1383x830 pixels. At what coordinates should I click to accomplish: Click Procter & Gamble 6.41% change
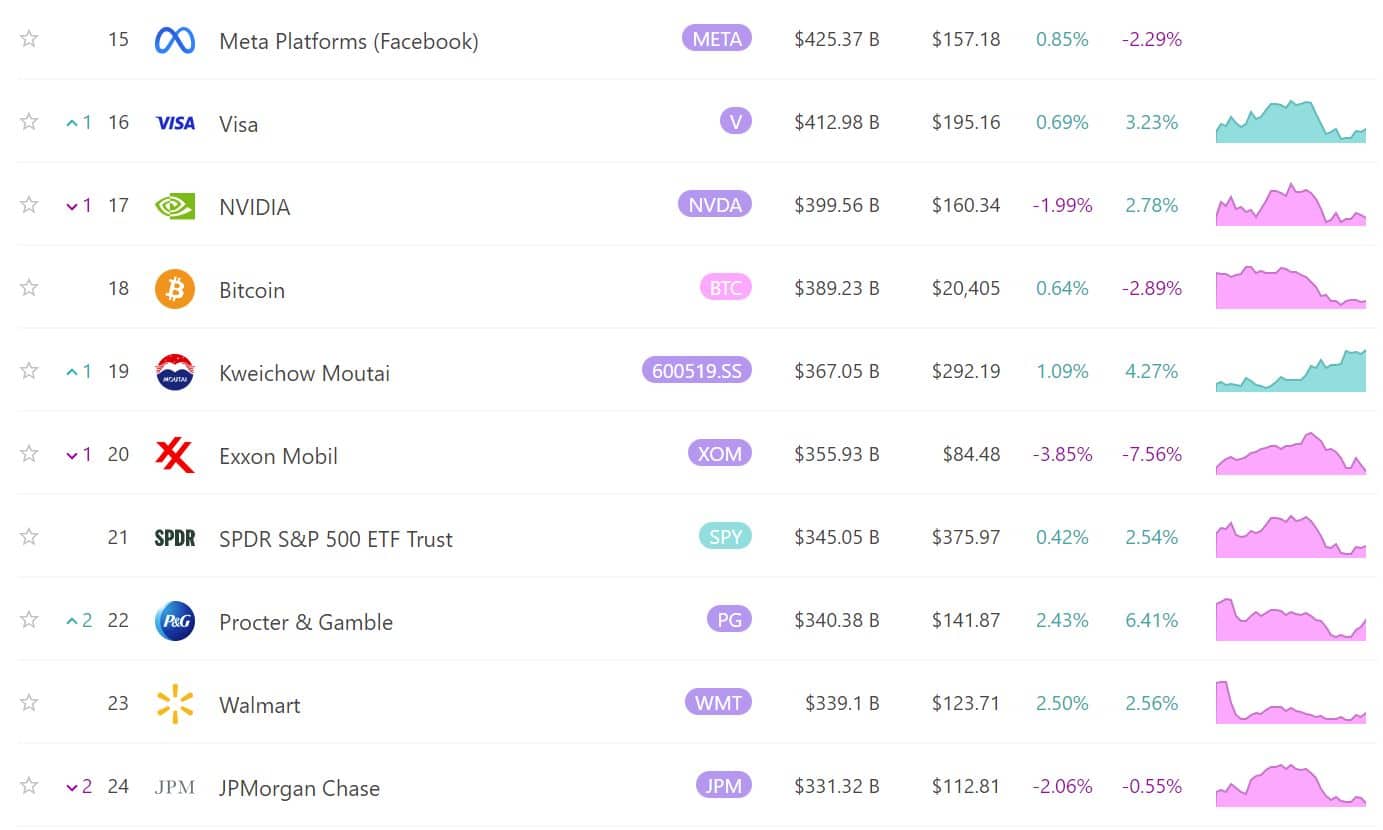[1152, 620]
